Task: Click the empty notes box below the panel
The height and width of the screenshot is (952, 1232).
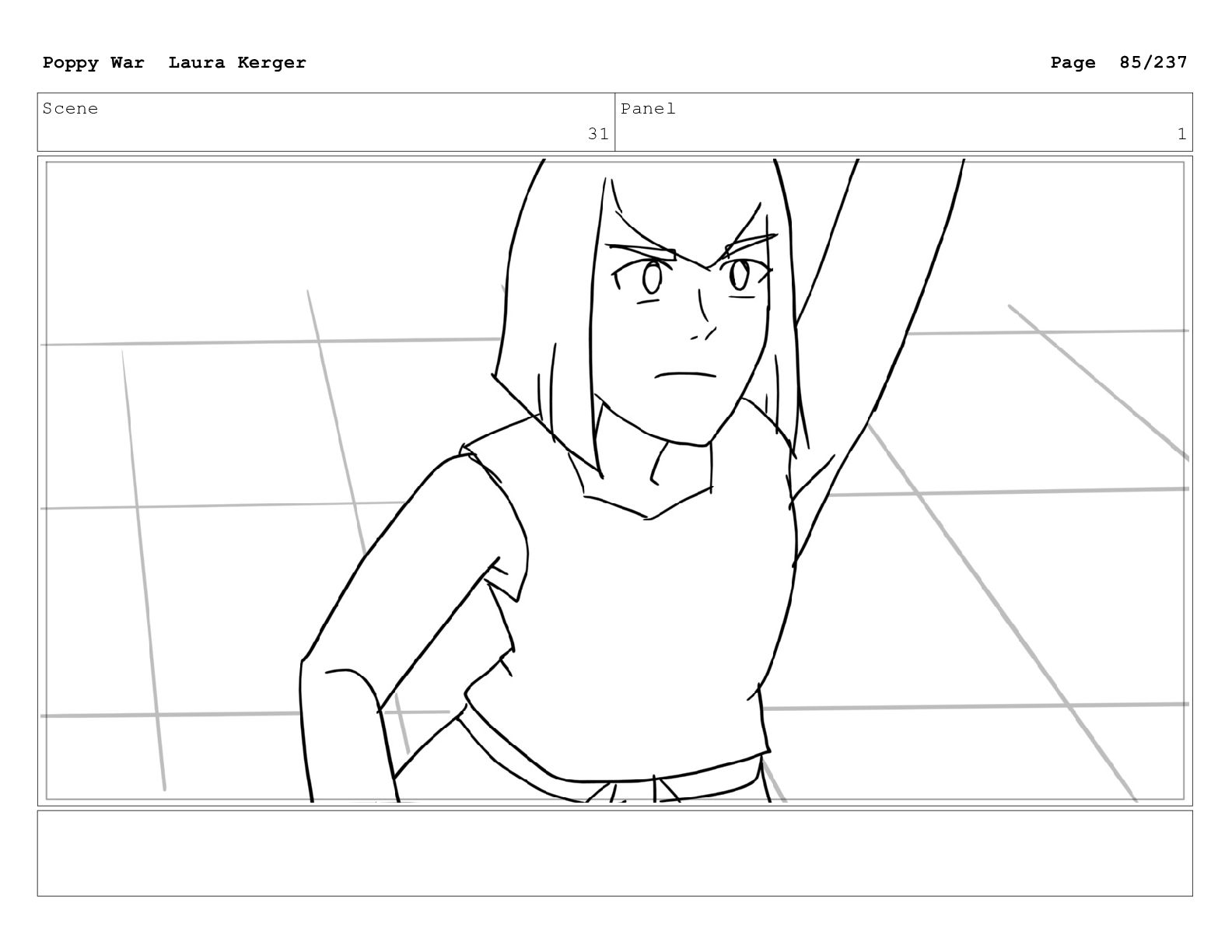Action: (x=614, y=853)
